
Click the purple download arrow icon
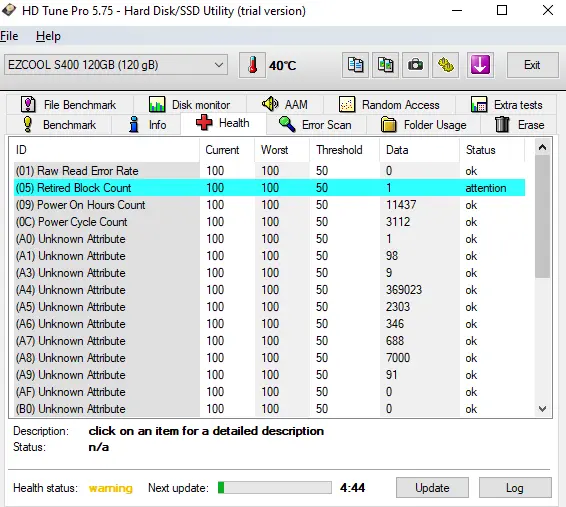tap(480, 65)
